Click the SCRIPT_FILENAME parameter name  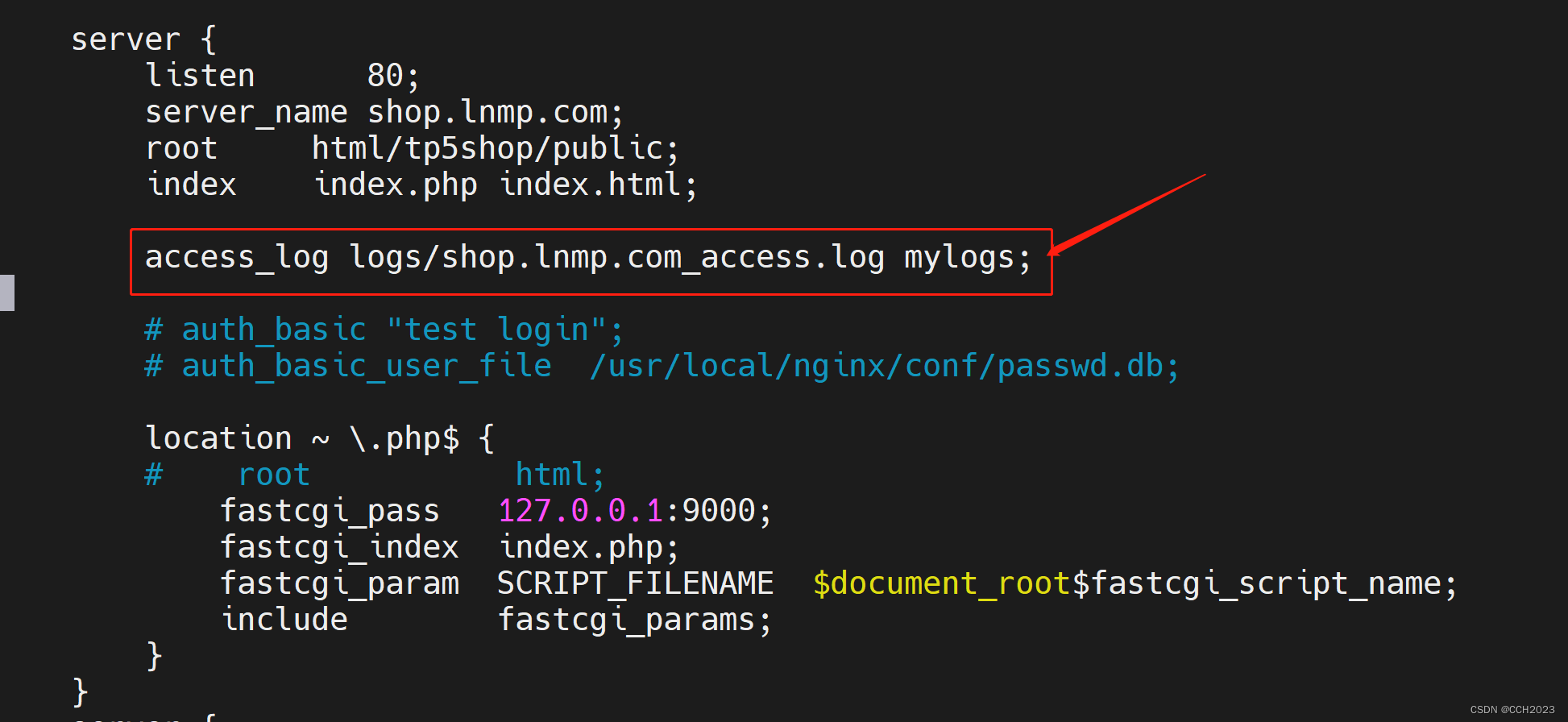tap(635, 583)
